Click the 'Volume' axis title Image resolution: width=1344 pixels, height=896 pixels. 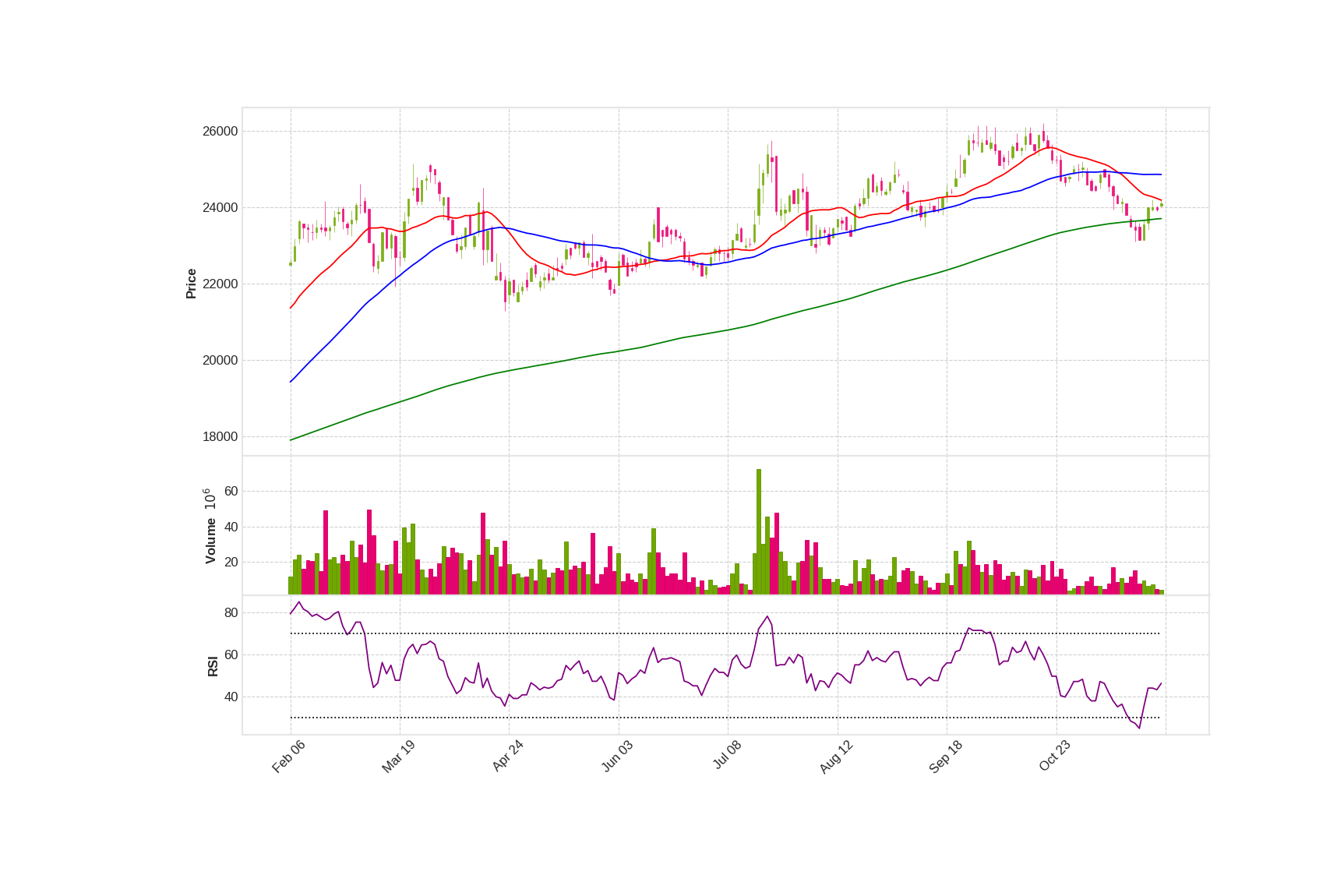[210, 541]
